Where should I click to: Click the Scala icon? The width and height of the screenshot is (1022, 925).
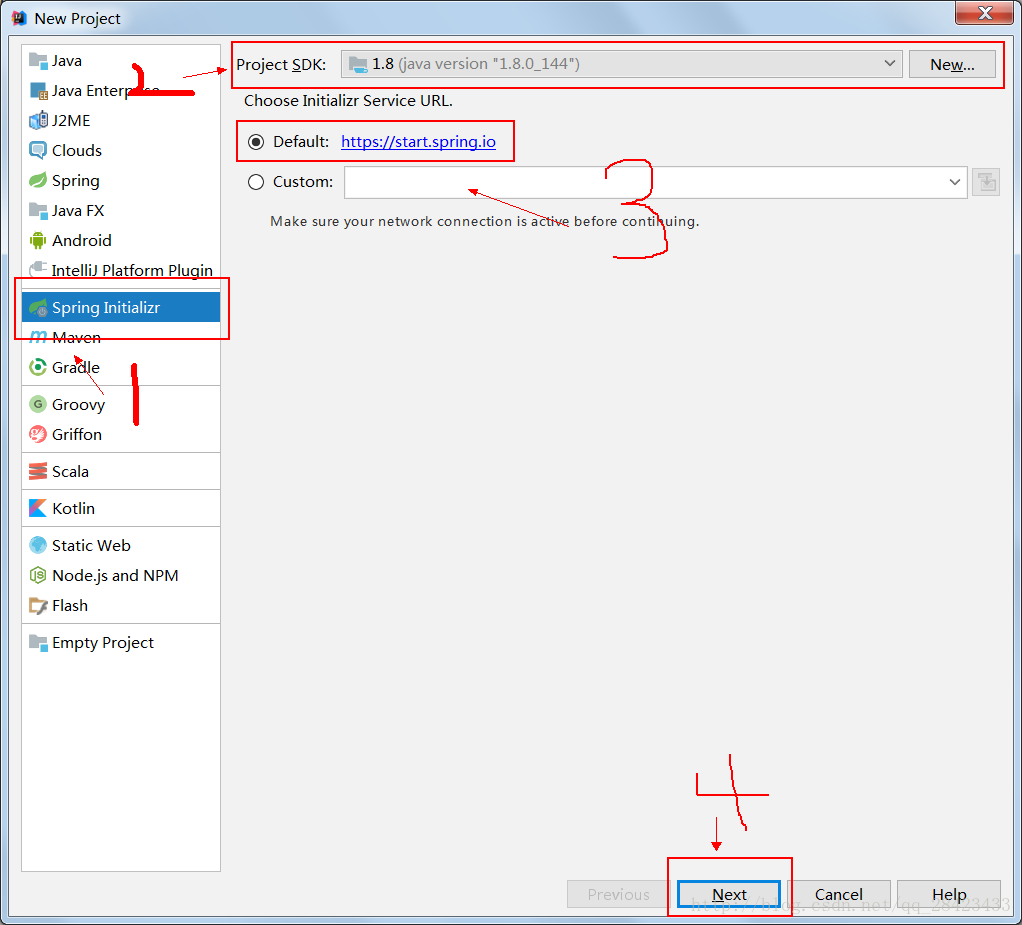point(38,471)
